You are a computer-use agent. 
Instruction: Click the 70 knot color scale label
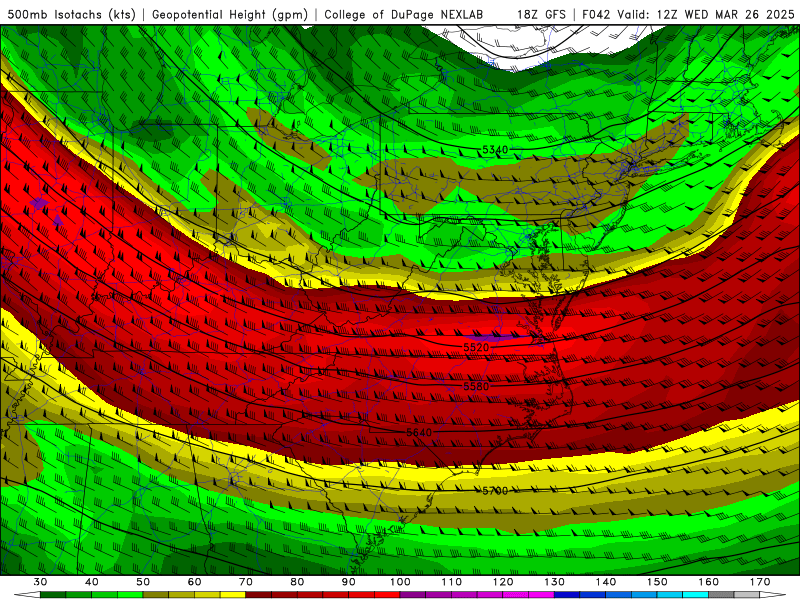coord(246,582)
